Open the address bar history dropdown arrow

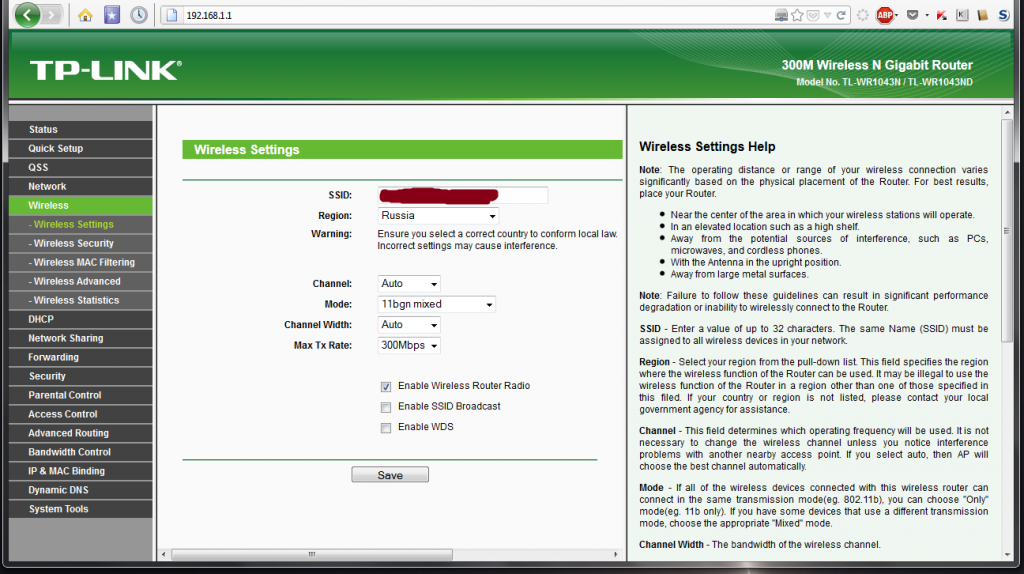(827, 15)
